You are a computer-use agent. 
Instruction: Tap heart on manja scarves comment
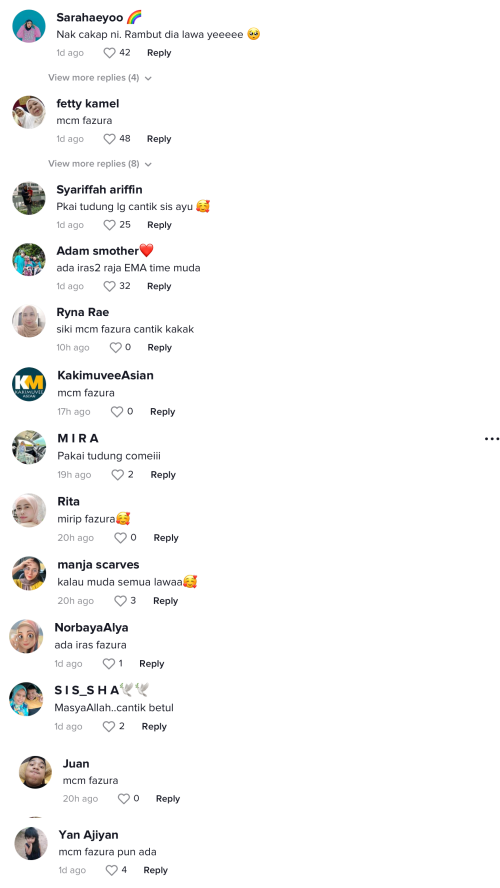click(x=121, y=601)
